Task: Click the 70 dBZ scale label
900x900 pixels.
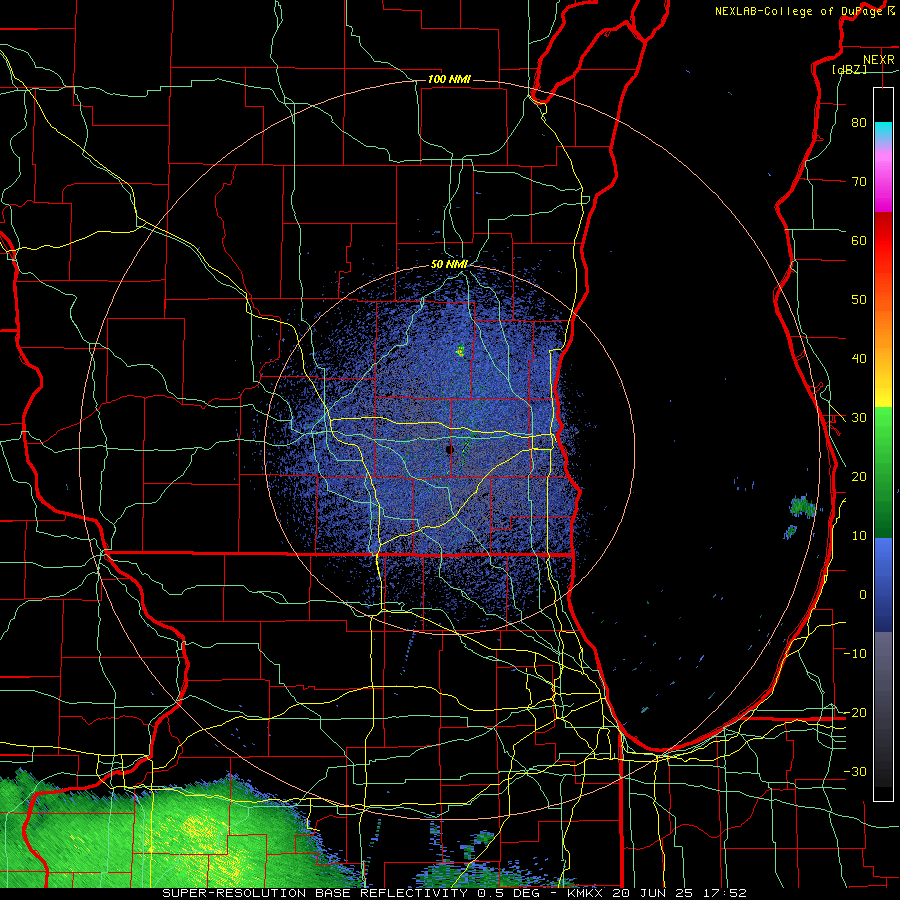Action: pyautogui.click(x=859, y=181)
